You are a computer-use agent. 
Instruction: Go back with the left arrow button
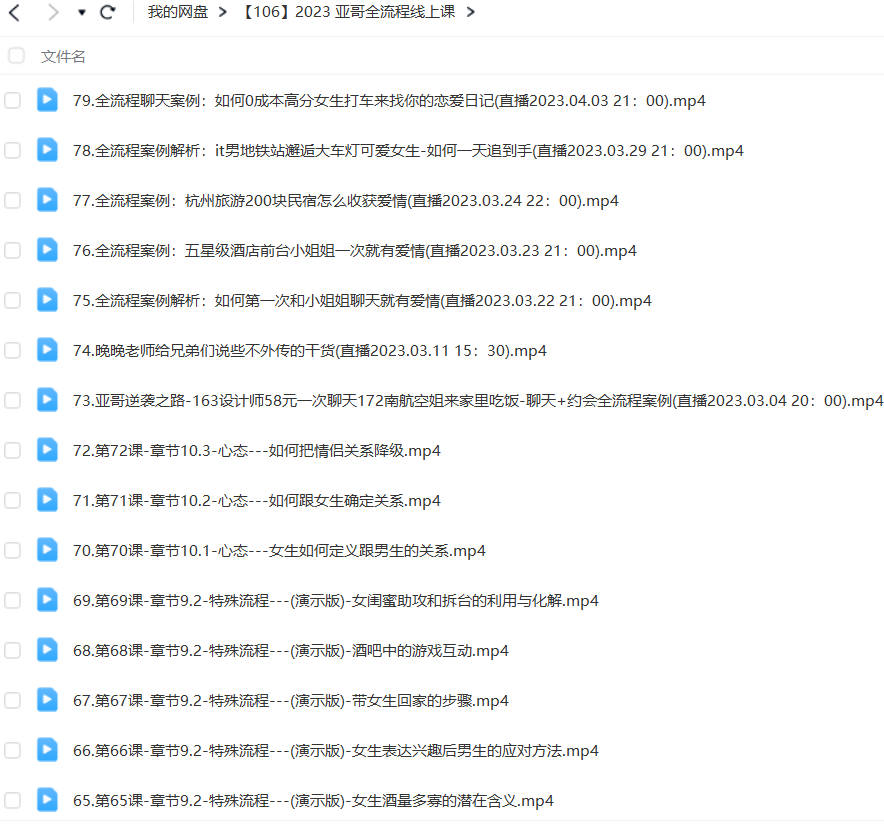15,12
